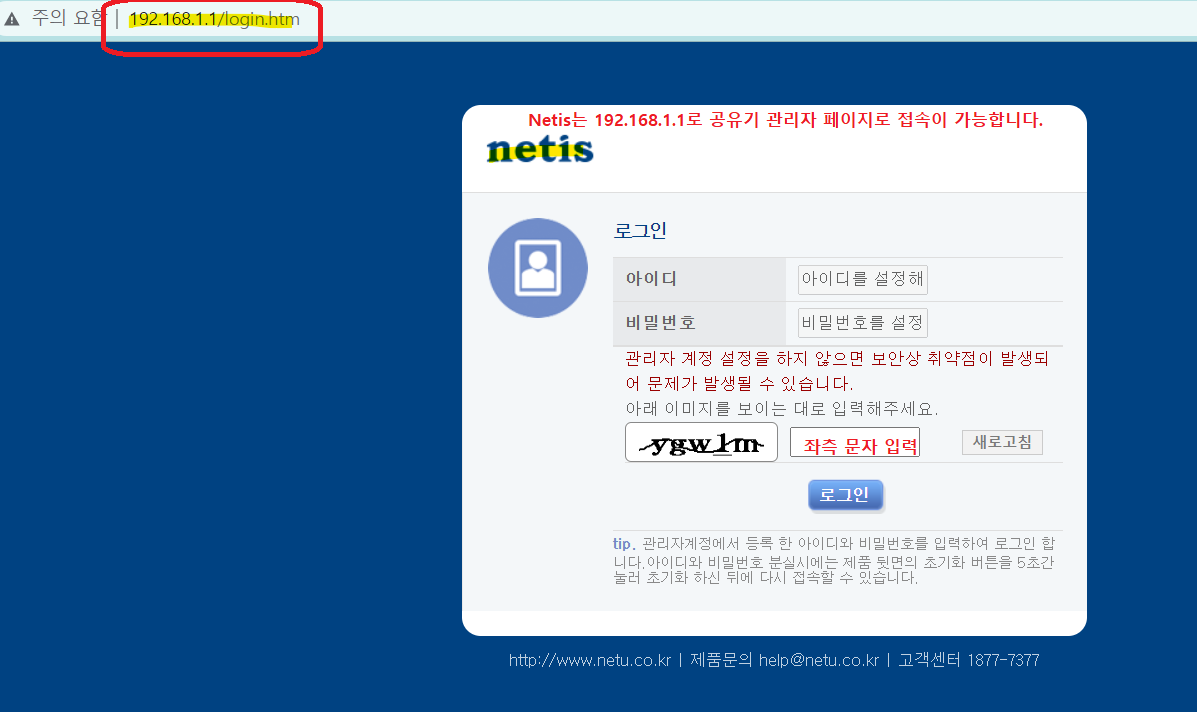Click the red Netis 192.168.1.1 notice text
Screen dimensions: 1197x712
(786, 120)
